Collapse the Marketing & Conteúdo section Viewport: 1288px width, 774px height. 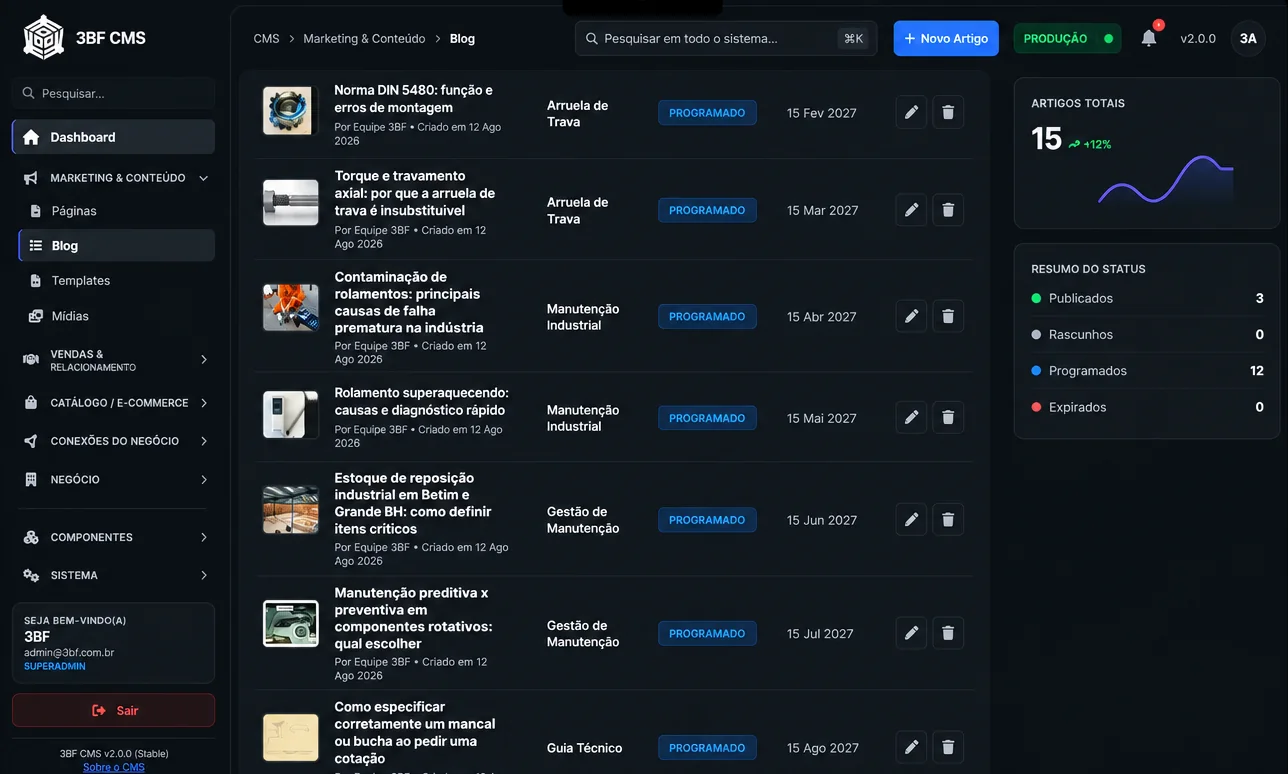click(114, 178)
